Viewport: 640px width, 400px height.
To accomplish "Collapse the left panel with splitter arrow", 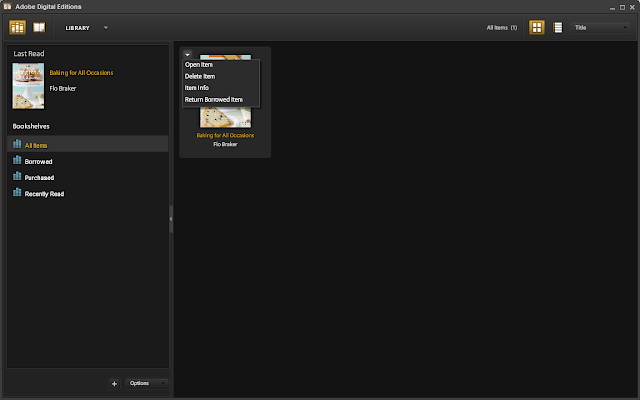I will click(171, 219).
